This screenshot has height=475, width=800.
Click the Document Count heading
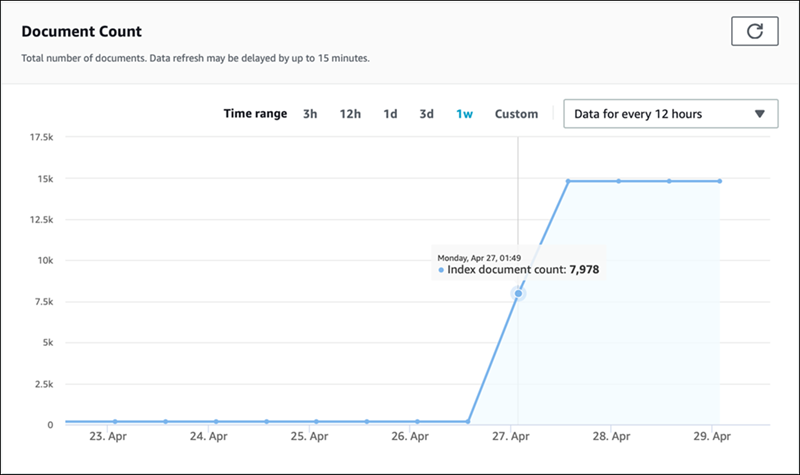(x=81, y=32)
